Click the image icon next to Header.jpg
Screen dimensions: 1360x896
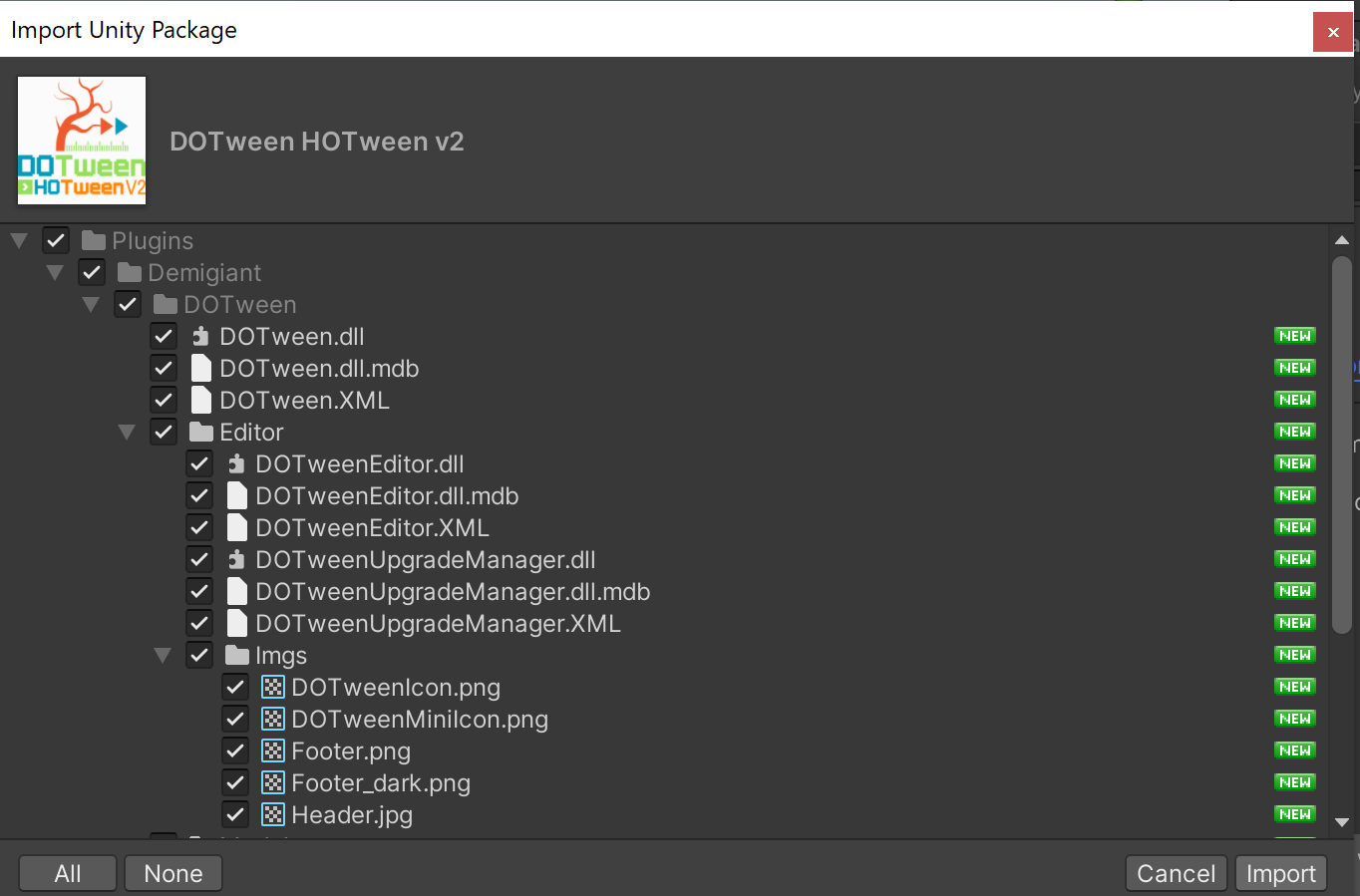click(272, 814)
